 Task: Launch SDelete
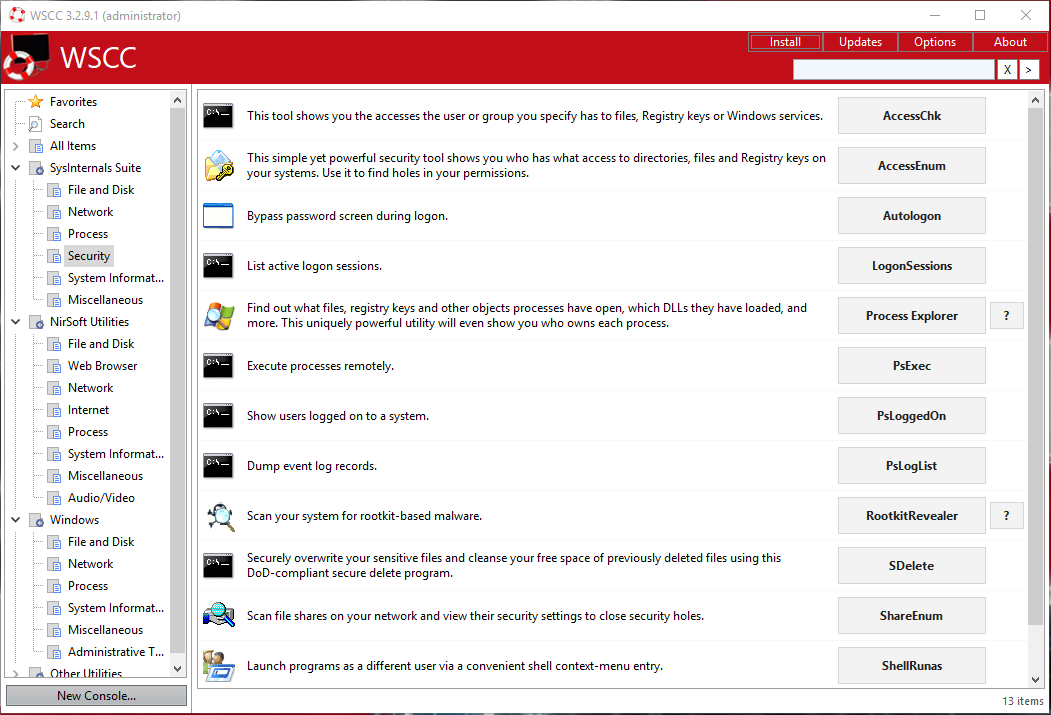[912, 566]
